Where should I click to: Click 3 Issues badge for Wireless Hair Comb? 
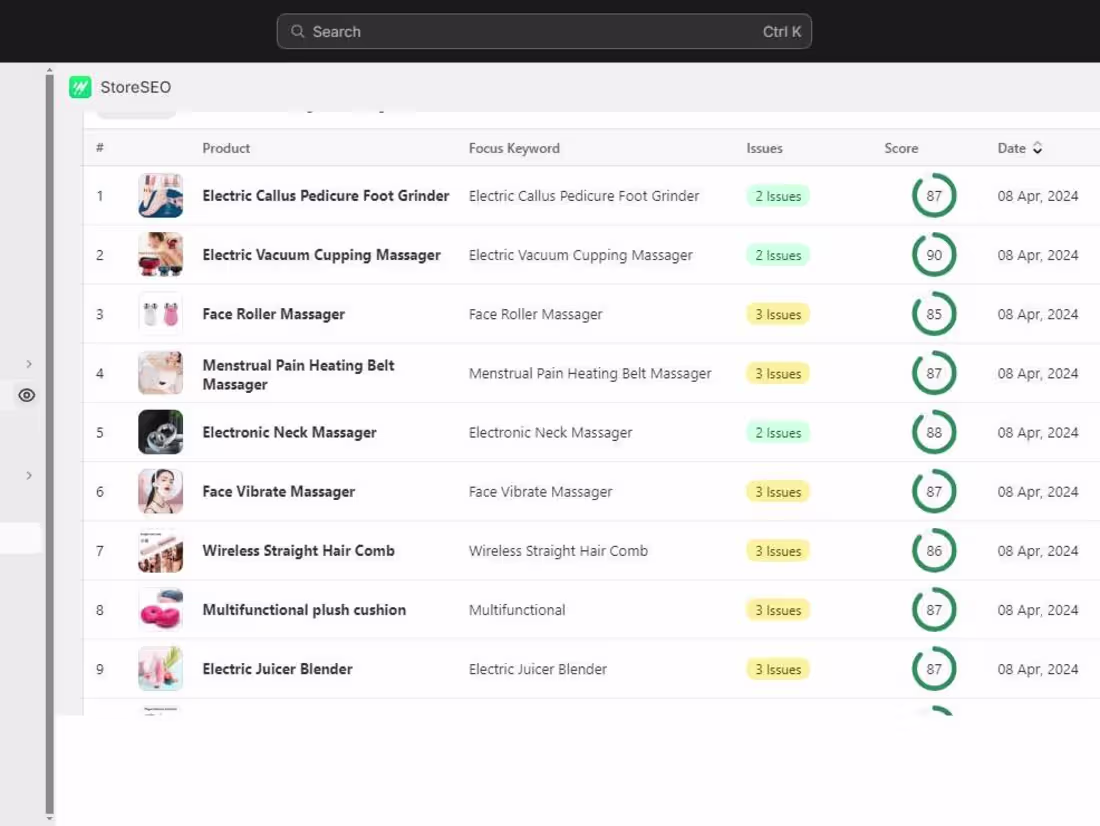click(x=777, y=551)
